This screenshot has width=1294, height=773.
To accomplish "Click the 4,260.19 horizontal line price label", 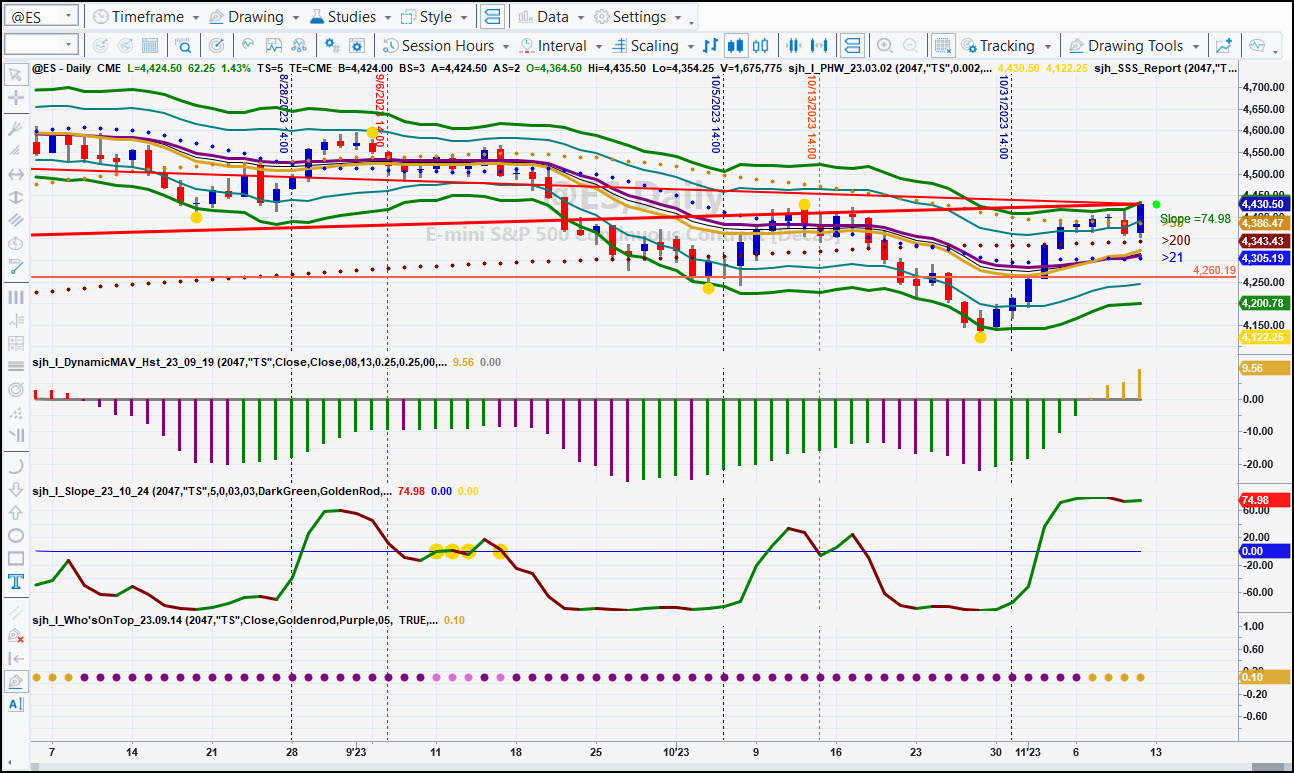I will [1214, 270].
